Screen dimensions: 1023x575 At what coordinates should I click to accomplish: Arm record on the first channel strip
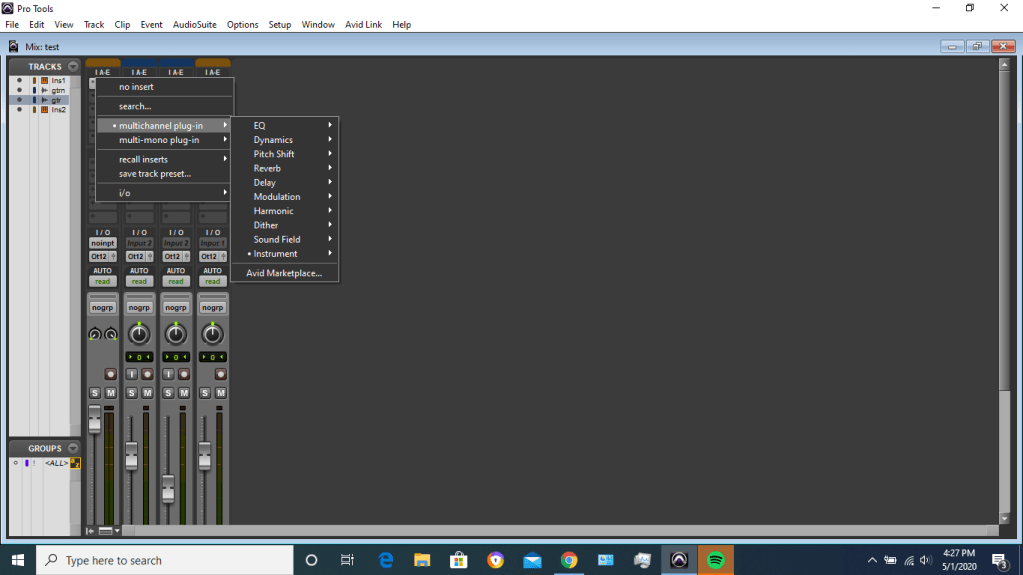[111, 374]
